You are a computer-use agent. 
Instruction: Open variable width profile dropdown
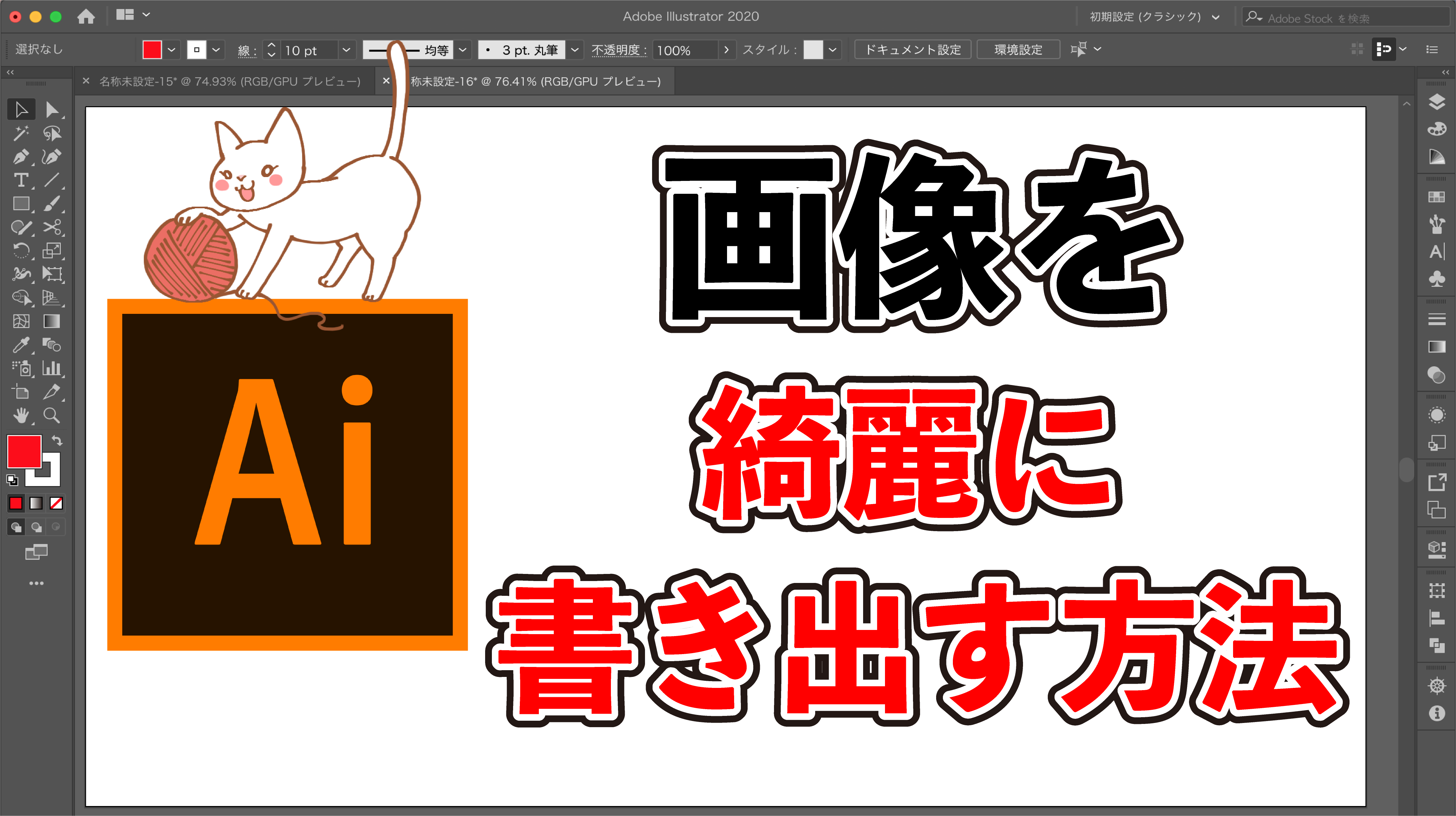(463, 50)
